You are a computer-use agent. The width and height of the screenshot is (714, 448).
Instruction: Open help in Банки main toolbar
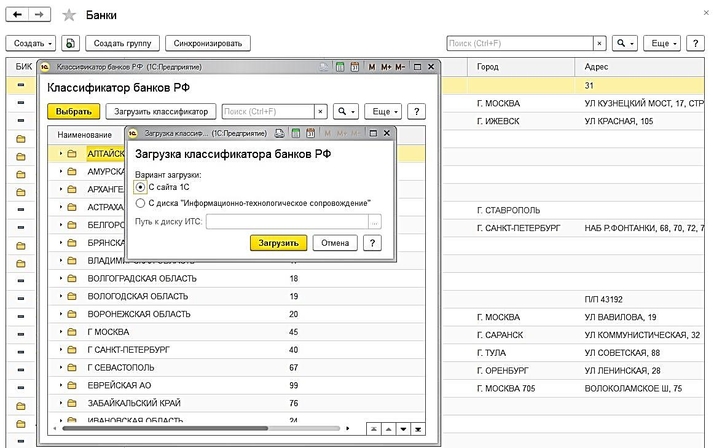tap(695, 43)
